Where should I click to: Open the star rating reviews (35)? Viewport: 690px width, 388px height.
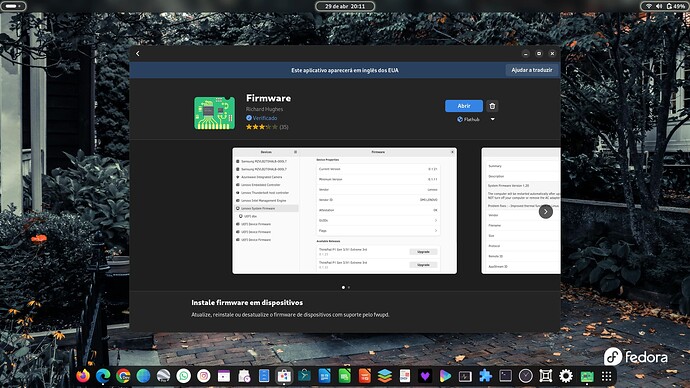(x=267, y=127)
